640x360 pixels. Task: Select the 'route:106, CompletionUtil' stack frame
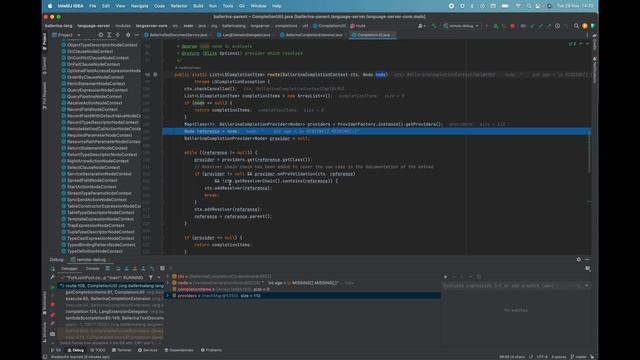[x=111, y=286]
